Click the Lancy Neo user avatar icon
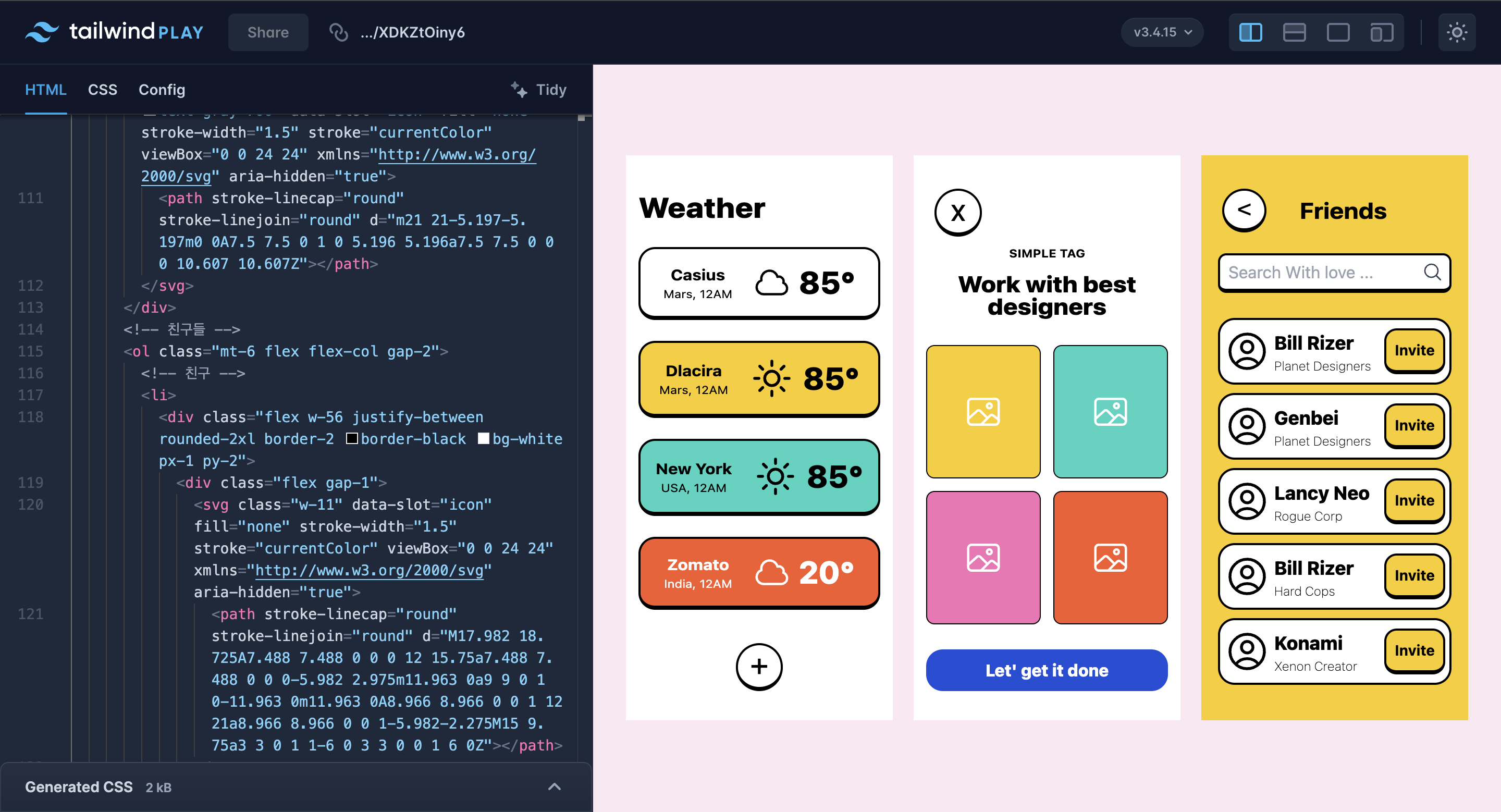Image resolution: width=1501 pixels, height=812 pixels. tap(1247, 501)
